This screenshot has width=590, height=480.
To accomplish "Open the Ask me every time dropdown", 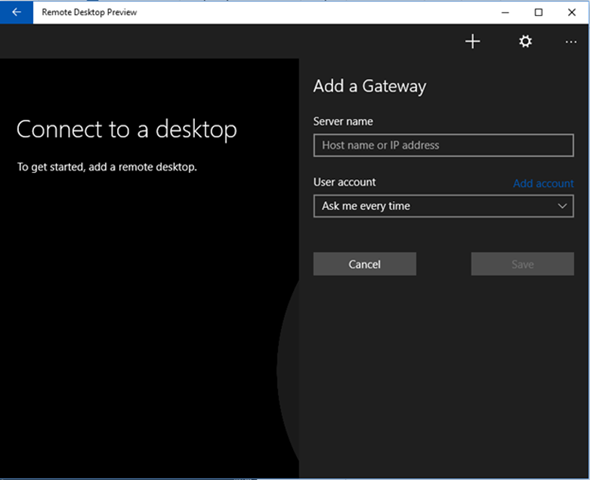I will [x=444, y=206].
